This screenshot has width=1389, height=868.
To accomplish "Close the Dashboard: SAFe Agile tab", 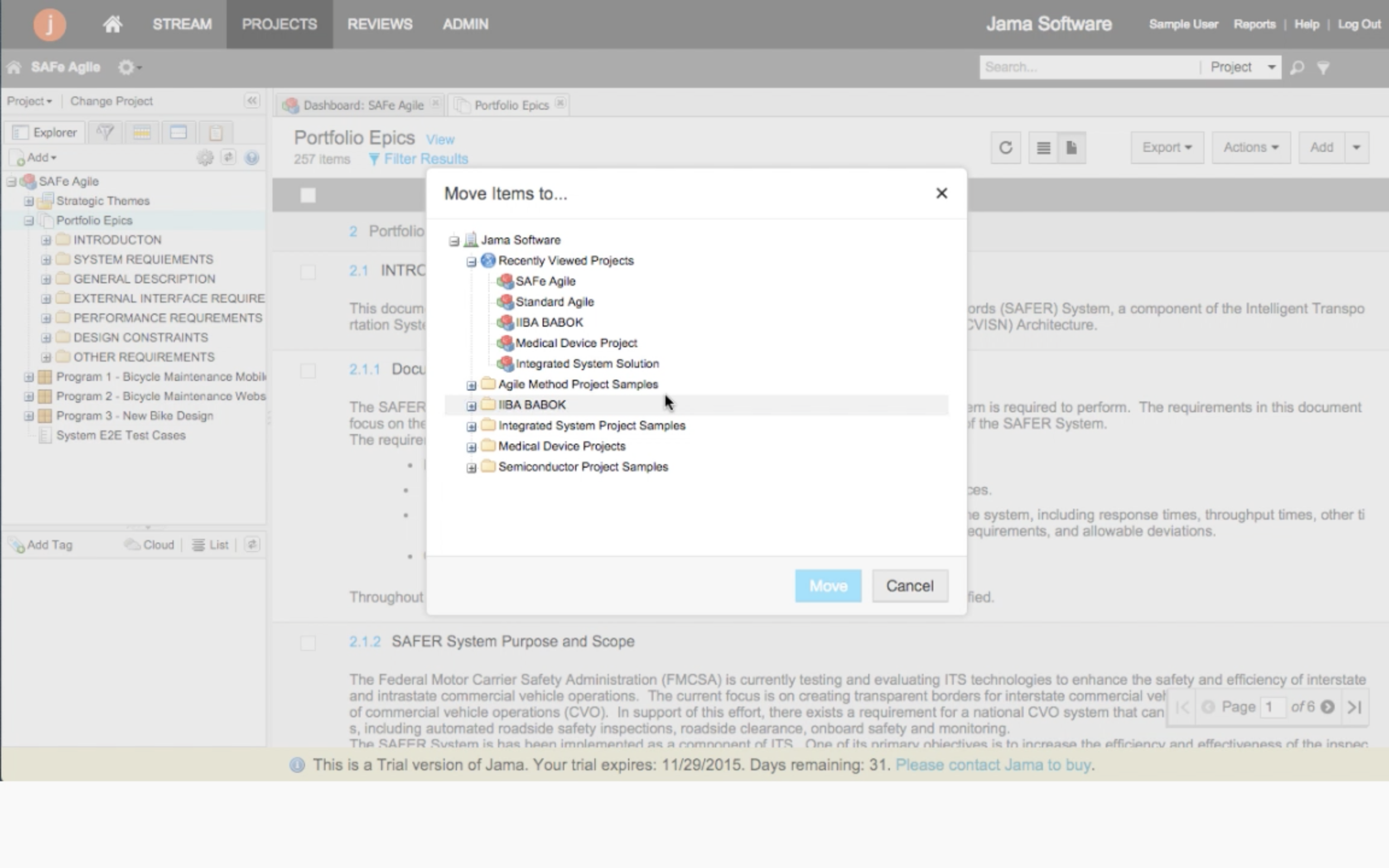I will click(436, 103).
